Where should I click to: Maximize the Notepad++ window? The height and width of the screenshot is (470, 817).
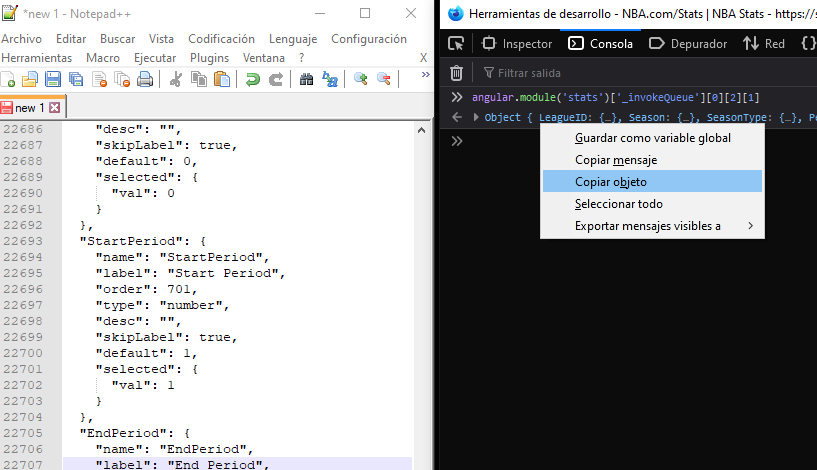pyautogui.click(x=365, y=13)
